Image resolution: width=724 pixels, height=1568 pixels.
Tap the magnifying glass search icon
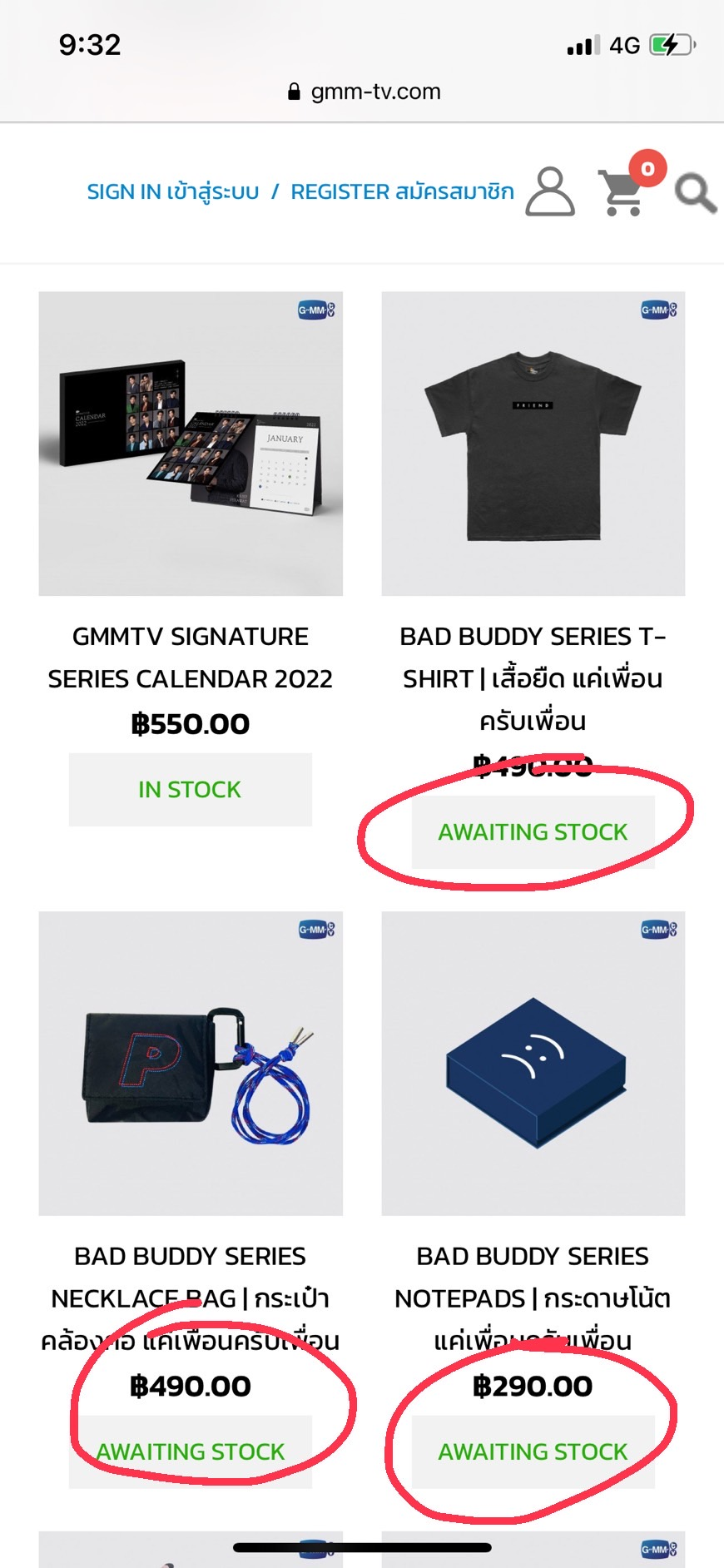coord(695,193)
